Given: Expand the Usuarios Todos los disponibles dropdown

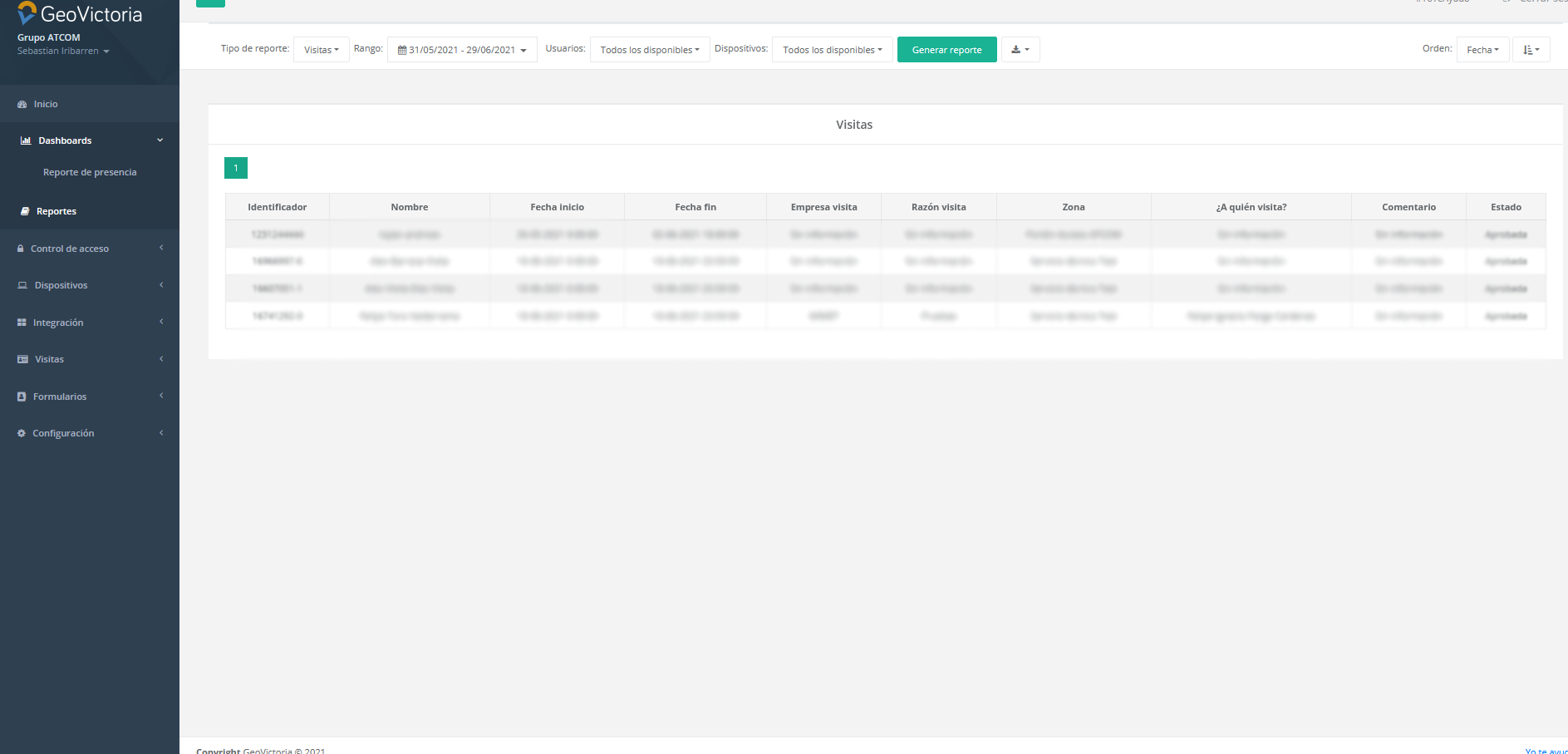Looking at the screenshot, I should pyautogui.click(x=649, y=50).
